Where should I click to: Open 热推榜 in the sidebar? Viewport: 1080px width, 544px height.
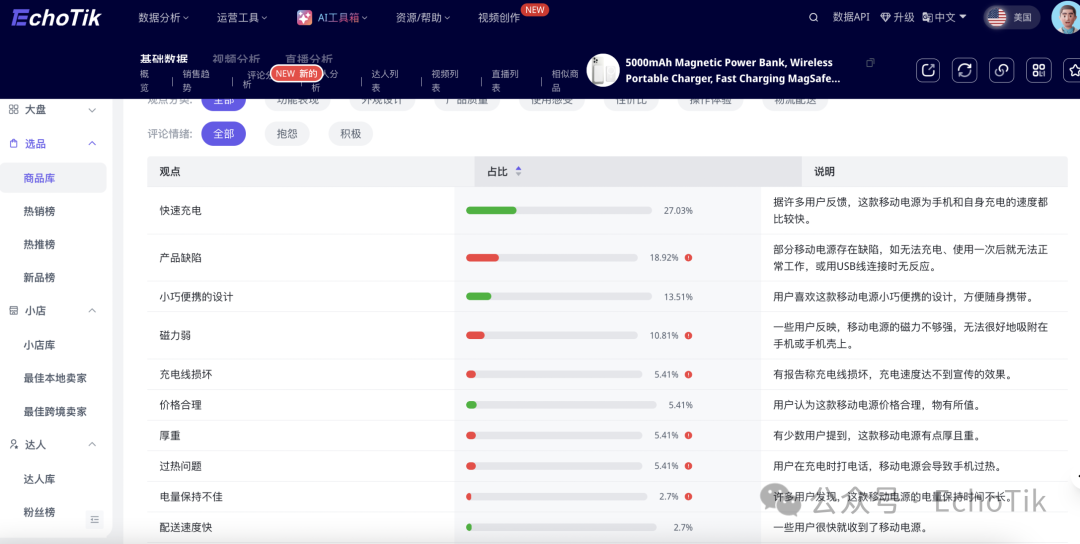coord(39,244)
